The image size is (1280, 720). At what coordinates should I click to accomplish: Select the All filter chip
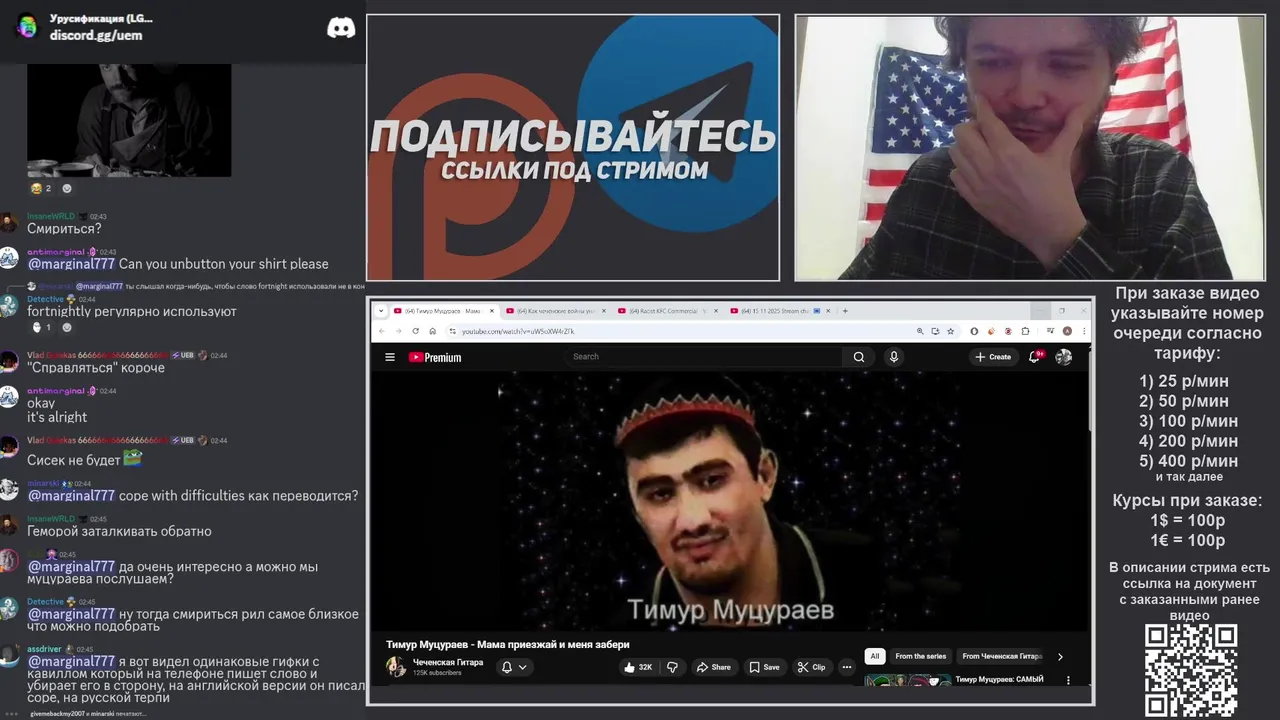coord(875,656)
